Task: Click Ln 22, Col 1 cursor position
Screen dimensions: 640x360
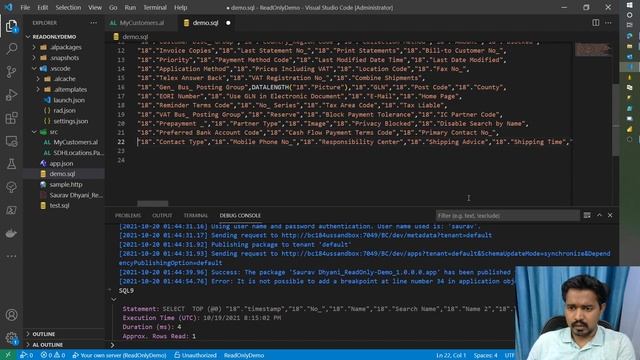Action: 451,355
